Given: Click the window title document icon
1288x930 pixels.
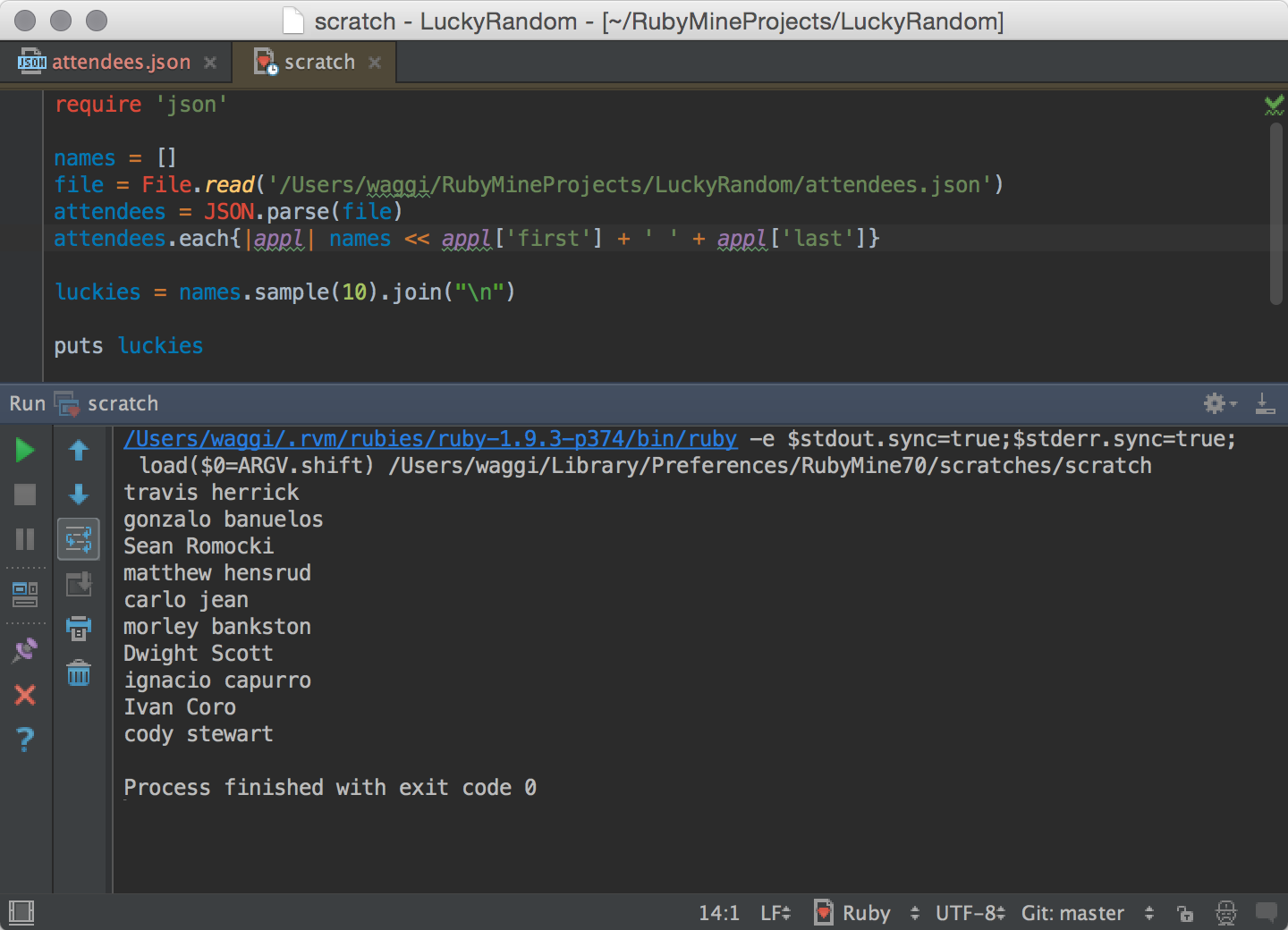Looking at the screenshot, I should coord(293,21).
